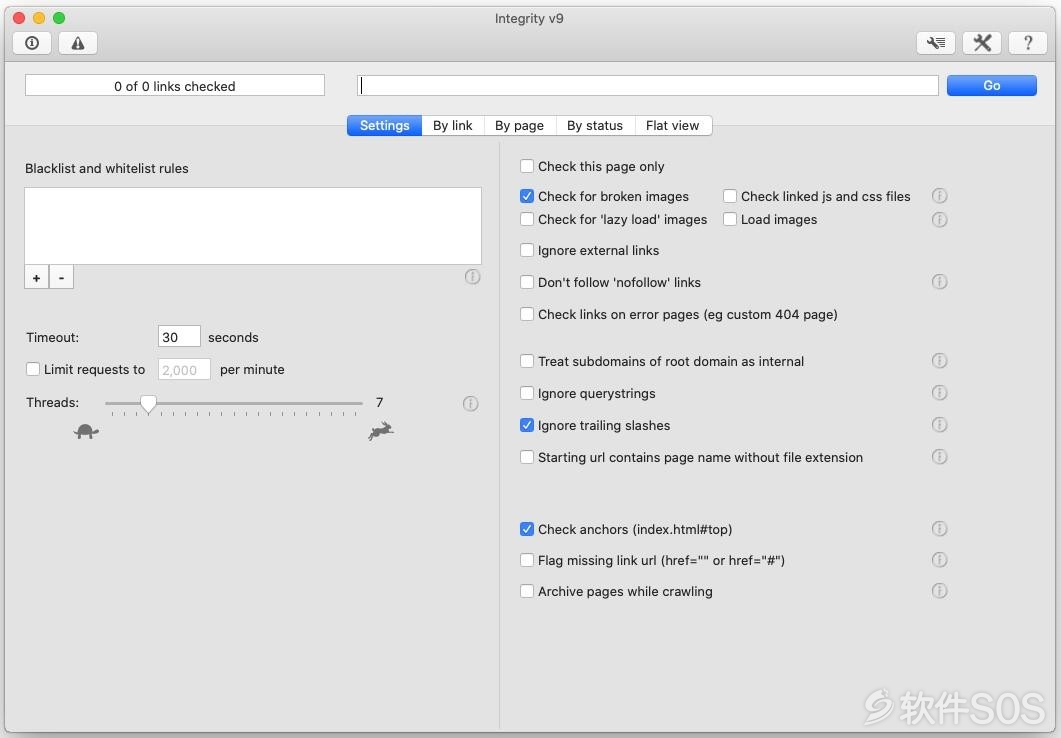
Task: Click info icon next to Load images
Action: click(939, 220)
